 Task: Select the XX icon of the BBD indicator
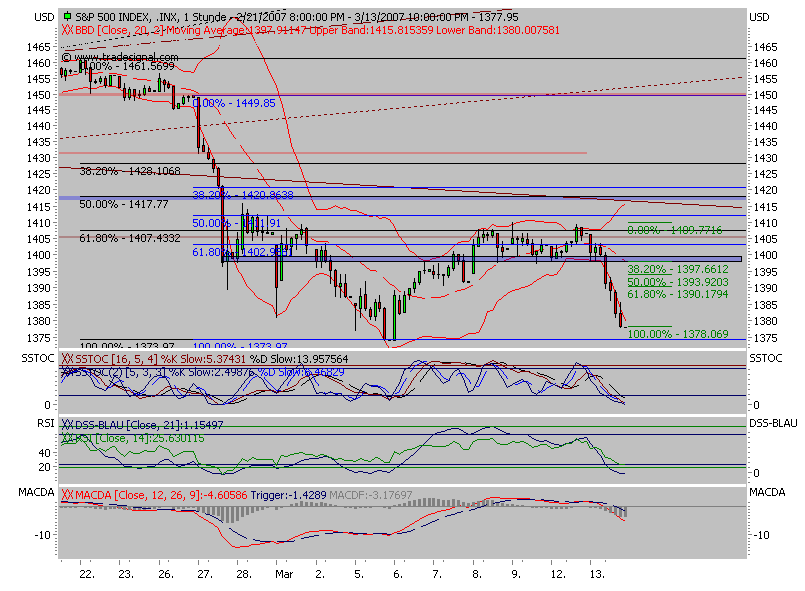coord(68,29)
